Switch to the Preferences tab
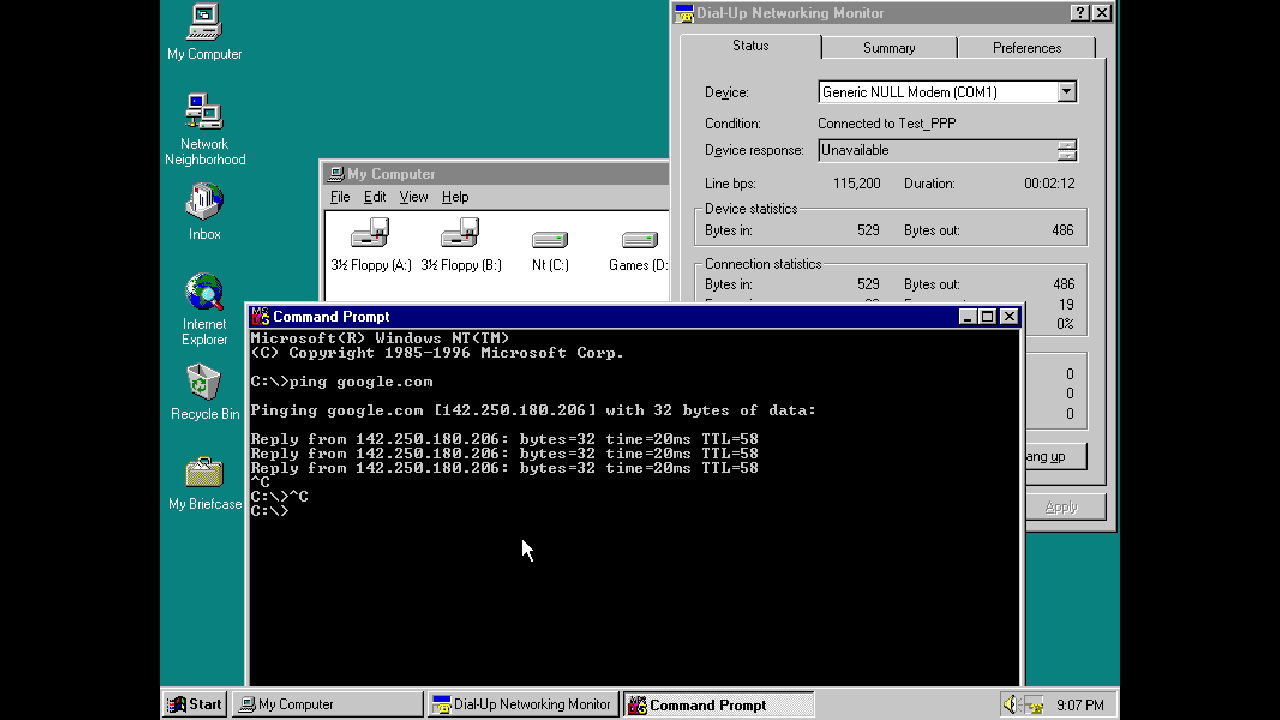The width and height of the screenshot is (1280, 720). pos(1027,48)
